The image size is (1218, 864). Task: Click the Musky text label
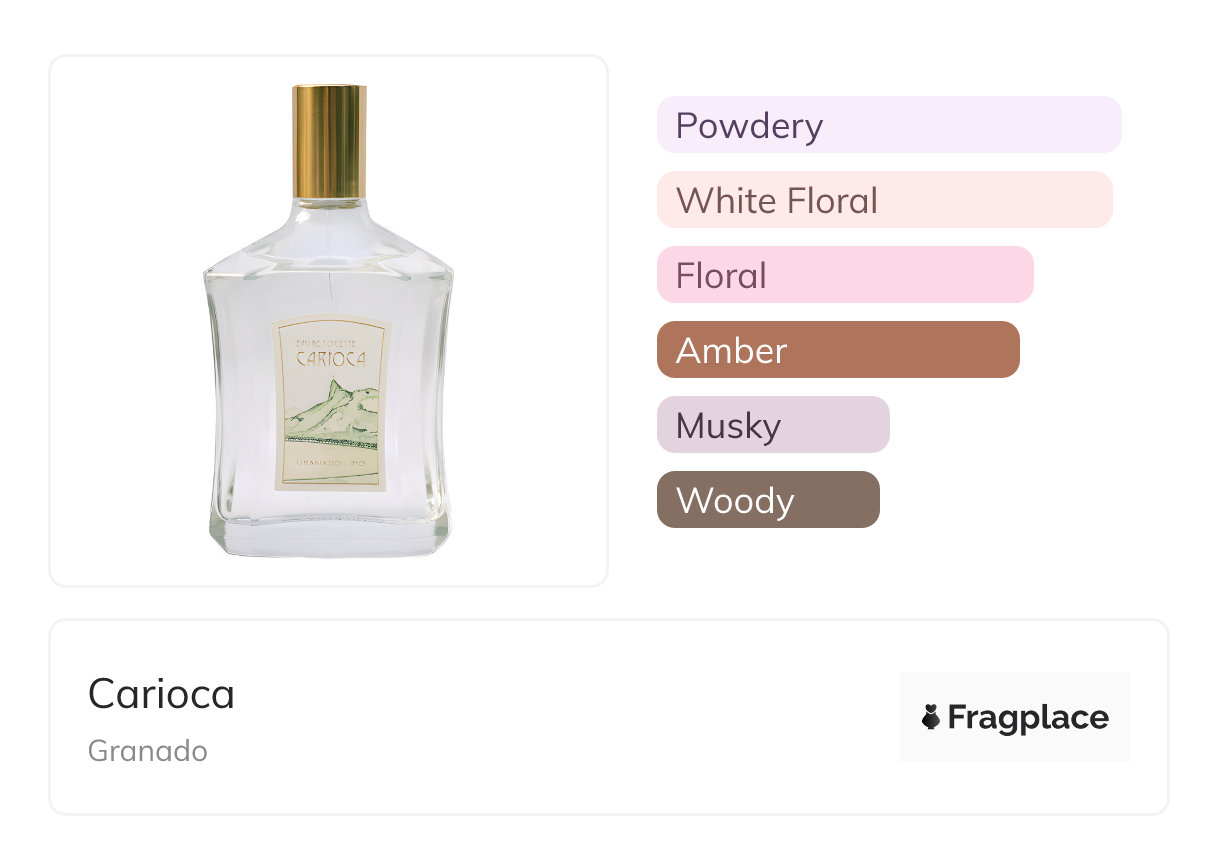point(727,425)
